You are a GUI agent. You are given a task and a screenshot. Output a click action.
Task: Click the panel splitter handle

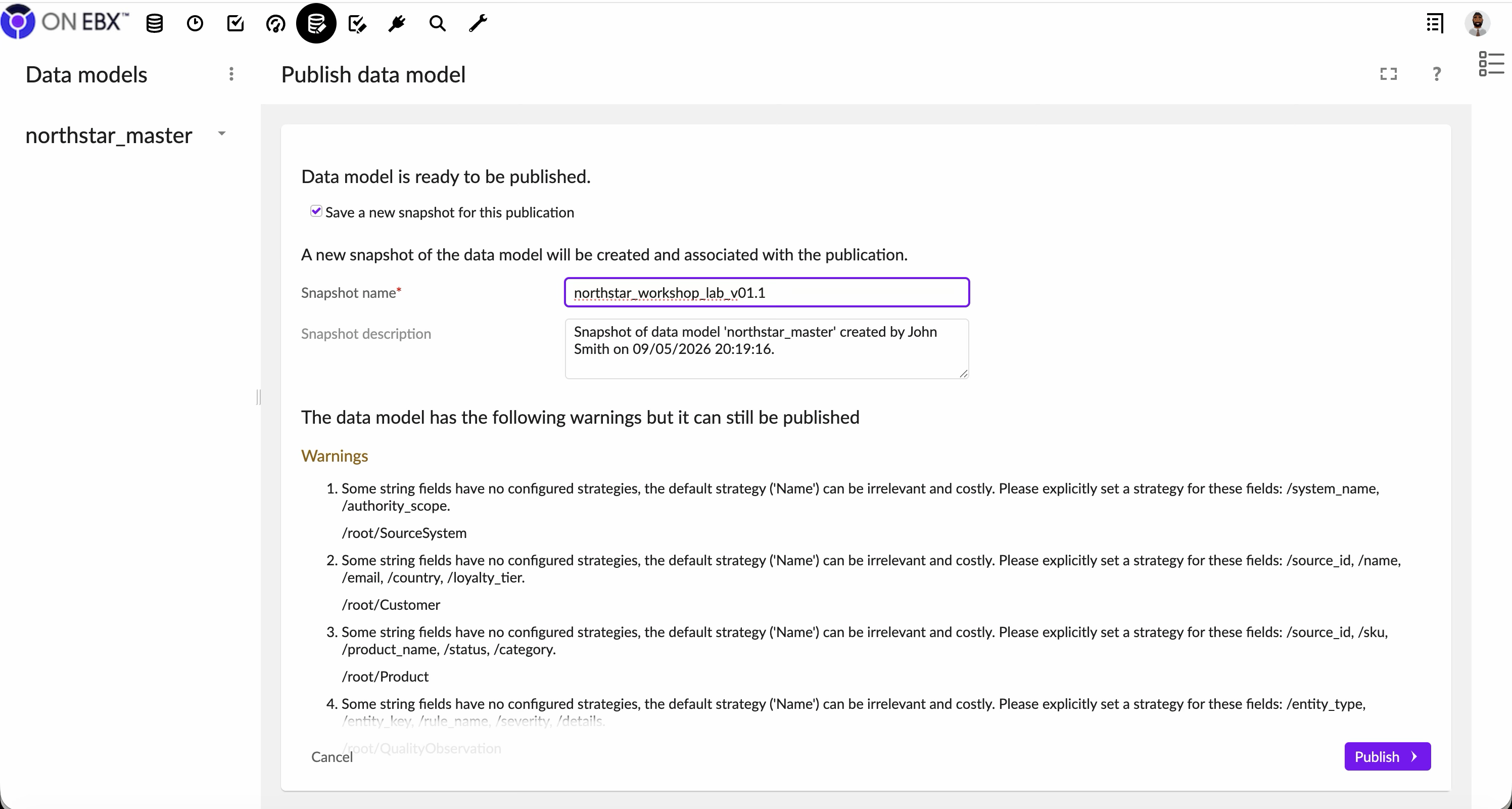258,397
